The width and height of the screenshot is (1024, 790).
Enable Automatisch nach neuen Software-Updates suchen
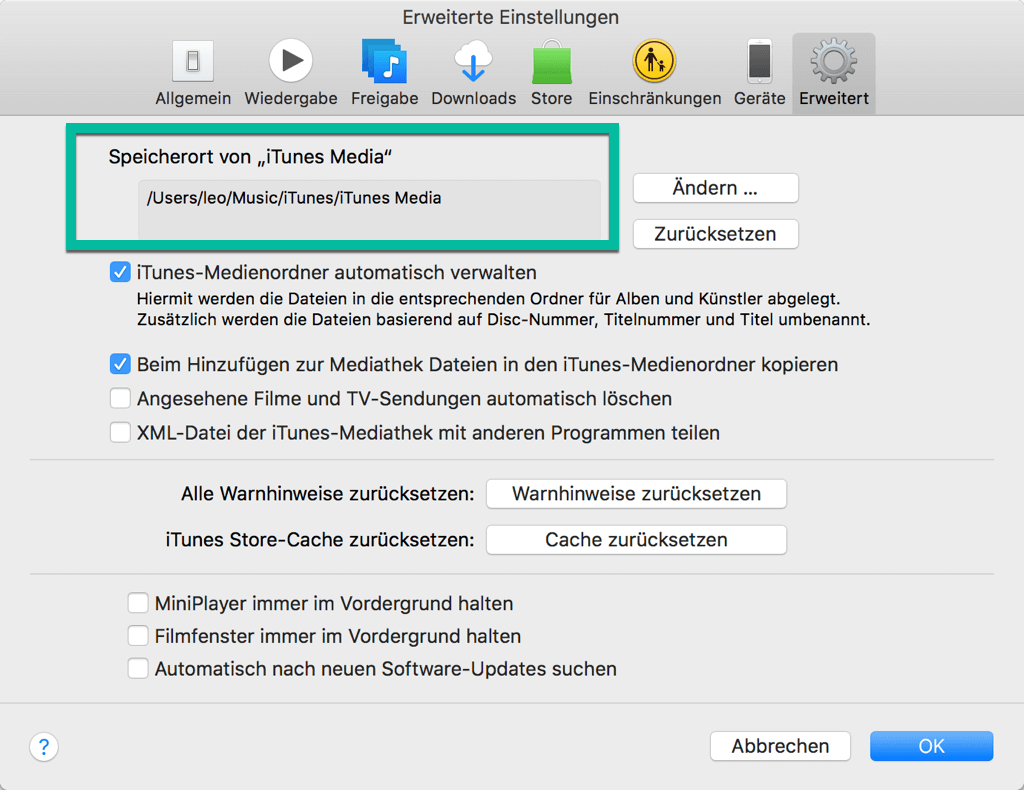(138, 669)
